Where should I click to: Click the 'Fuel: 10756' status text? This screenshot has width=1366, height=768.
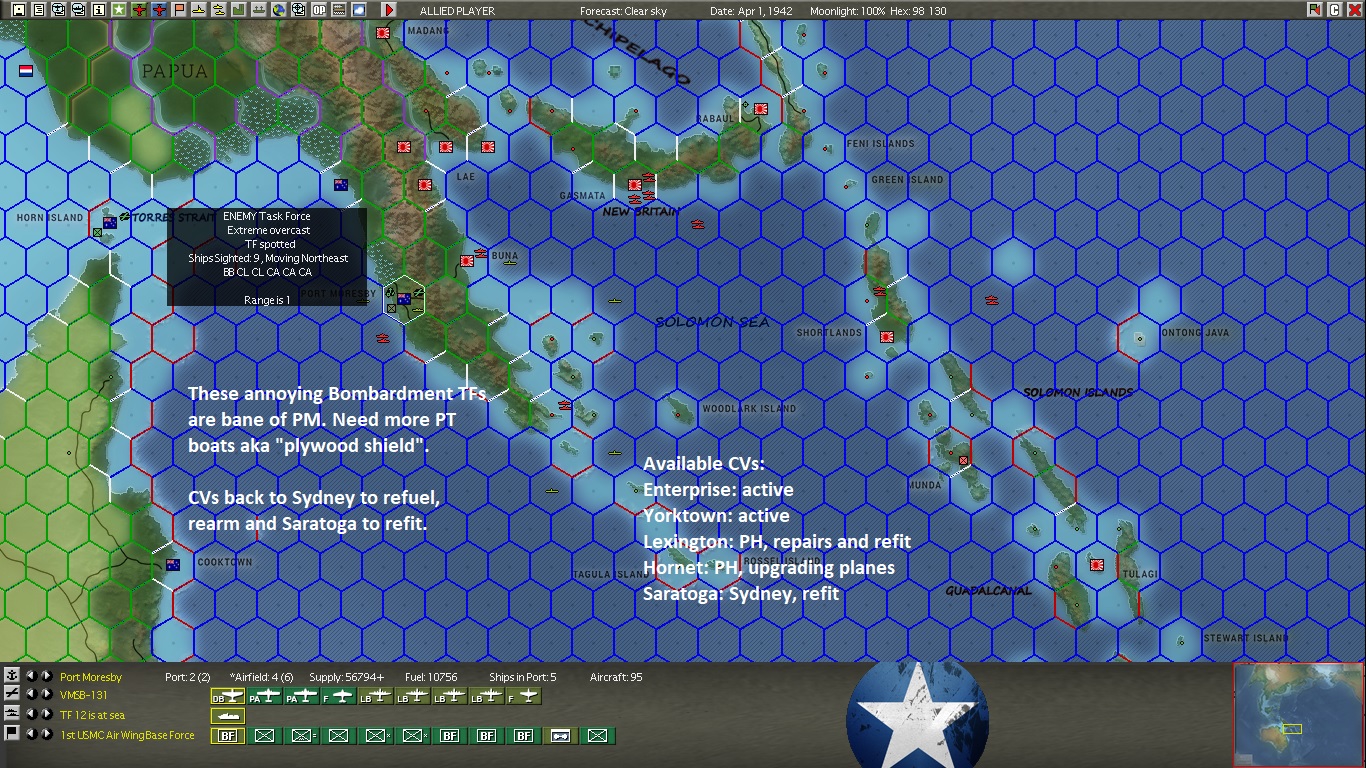point(429,677)
